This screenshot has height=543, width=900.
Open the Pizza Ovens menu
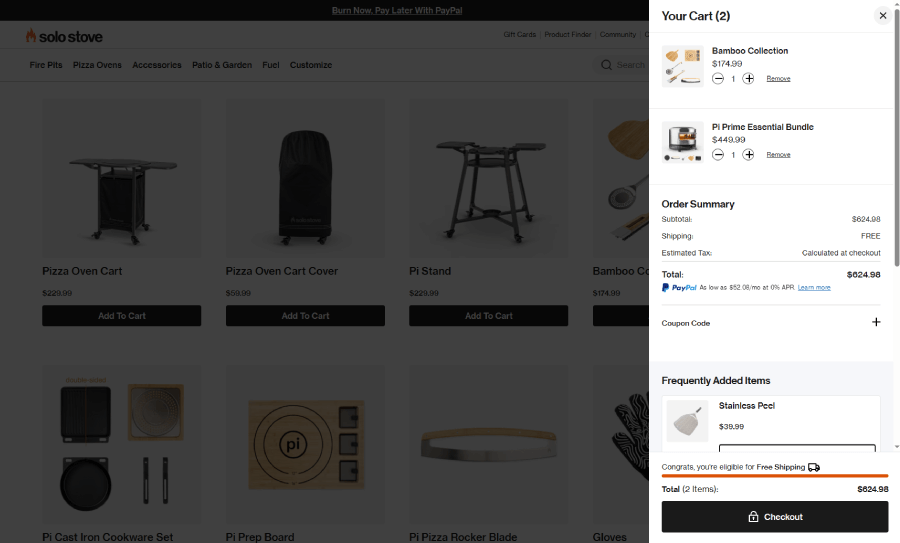[x=97, y=65]
